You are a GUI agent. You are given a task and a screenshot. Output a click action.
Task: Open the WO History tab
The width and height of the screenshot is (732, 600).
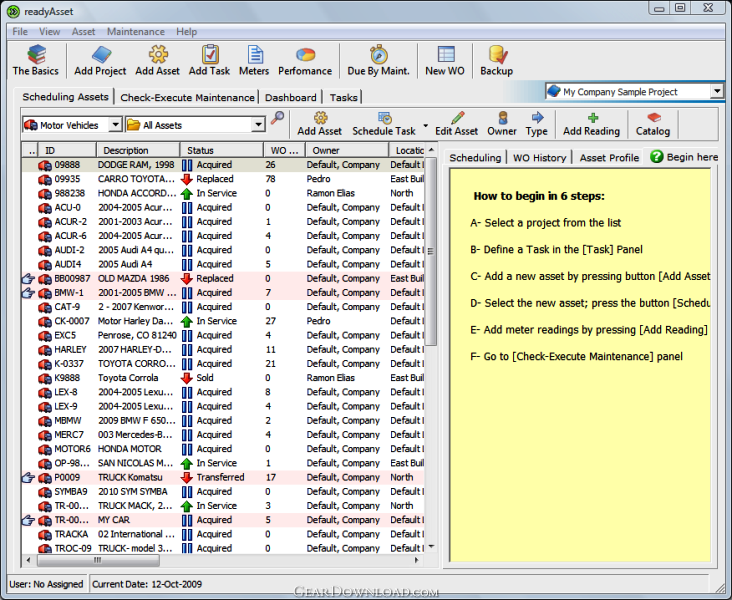[x=540, y=158]
